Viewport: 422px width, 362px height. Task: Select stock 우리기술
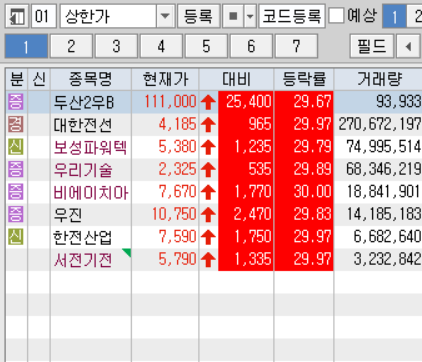83,170
